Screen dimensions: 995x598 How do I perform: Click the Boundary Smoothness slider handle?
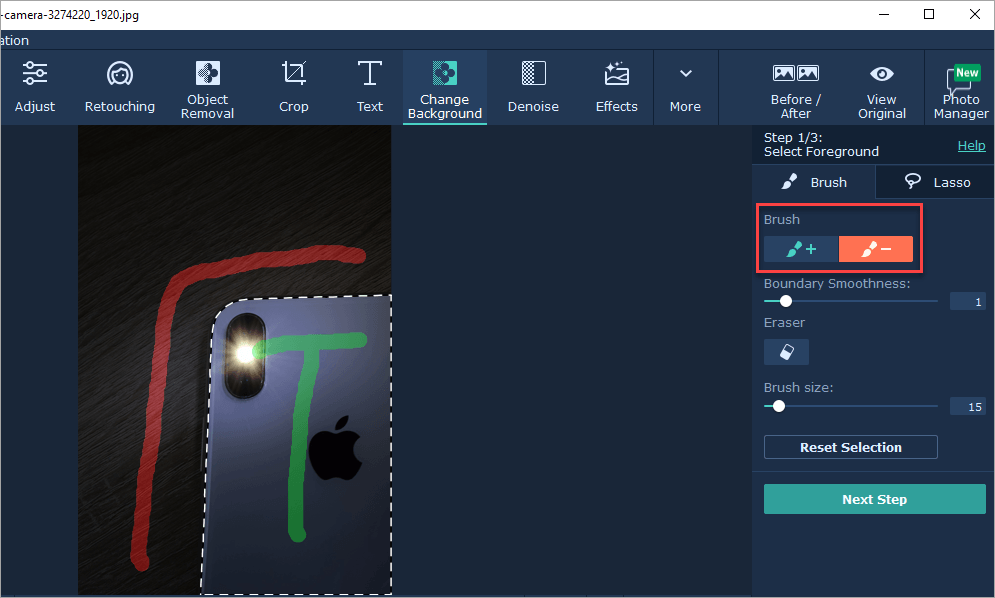point(786,301)
